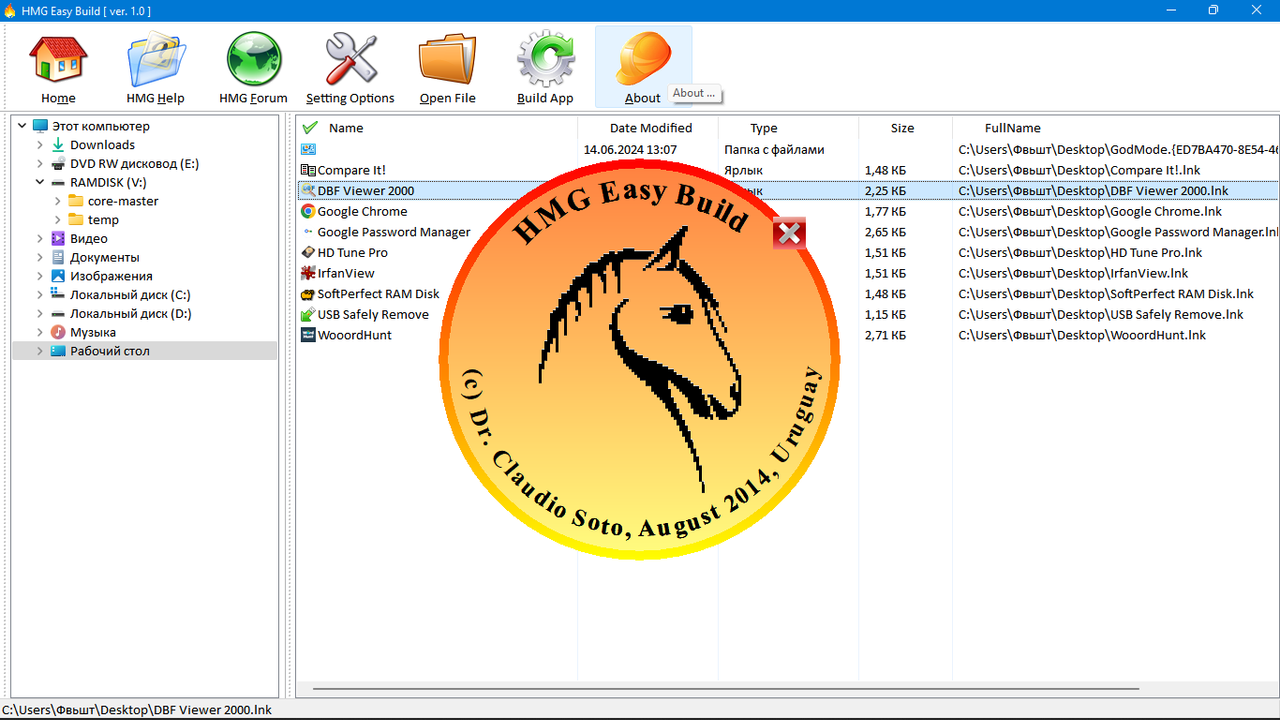Image resolution: width=1280 pixels, height=720 pixels.
Task: Expand DVD RW дисковод (E:) node
Action: [40, 163]
